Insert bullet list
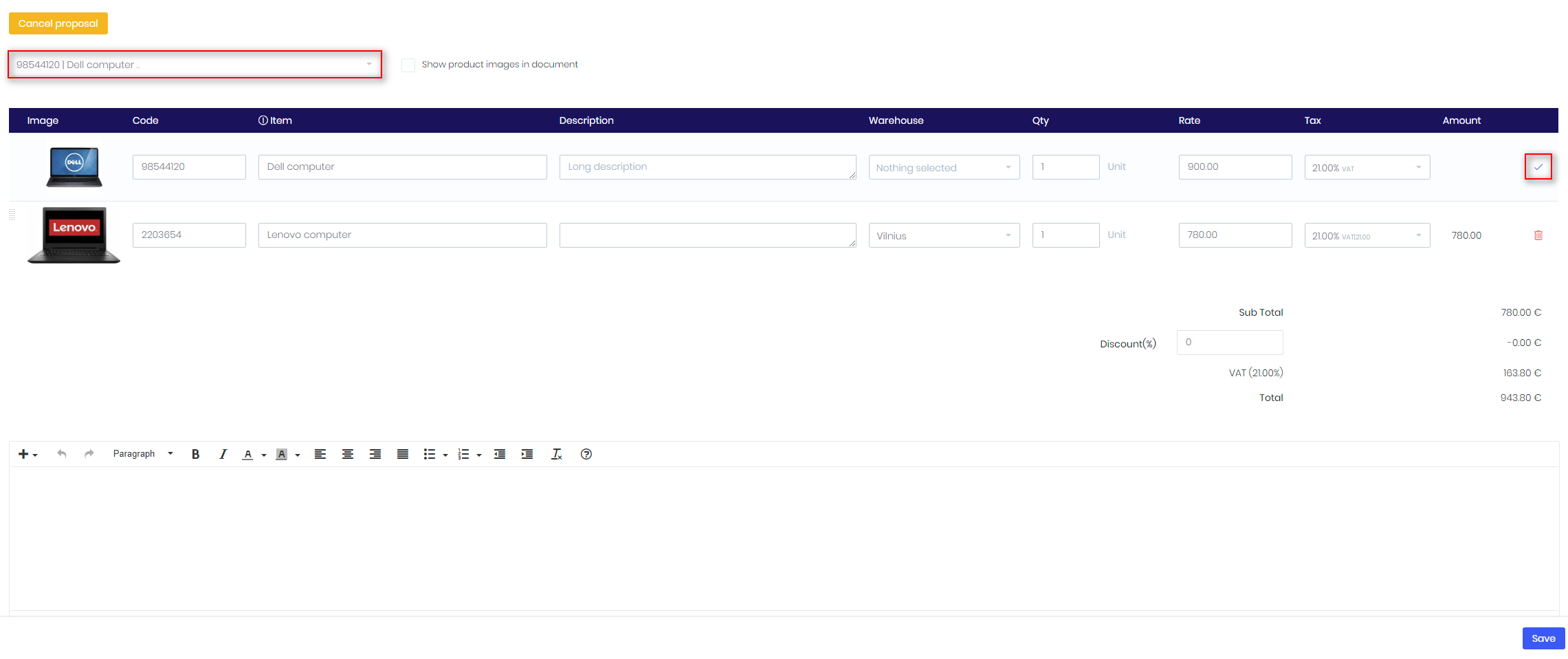The height and width of the screenshot is (659, 1568). coord(430,454)
